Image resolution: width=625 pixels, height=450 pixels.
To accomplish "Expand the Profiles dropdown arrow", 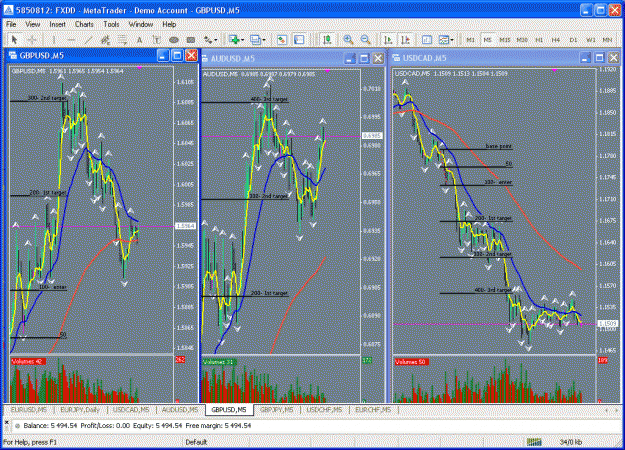I will click(263, 40).
